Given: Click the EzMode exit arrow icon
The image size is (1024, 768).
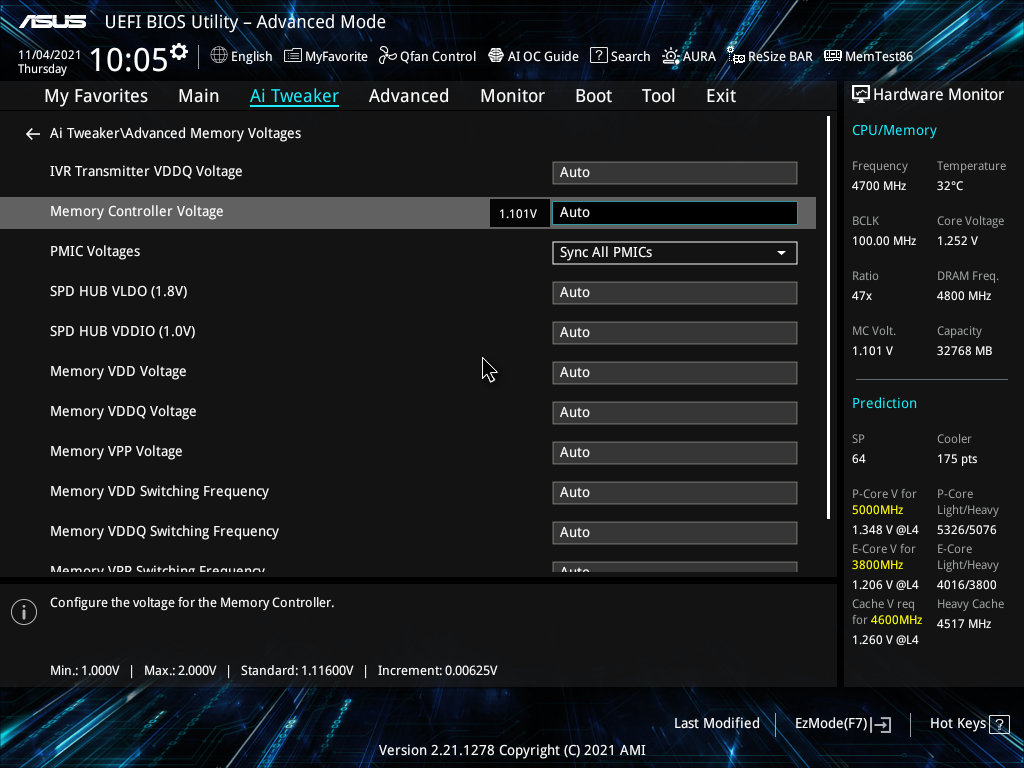Looking at the screenshot, I should [882, 724].
